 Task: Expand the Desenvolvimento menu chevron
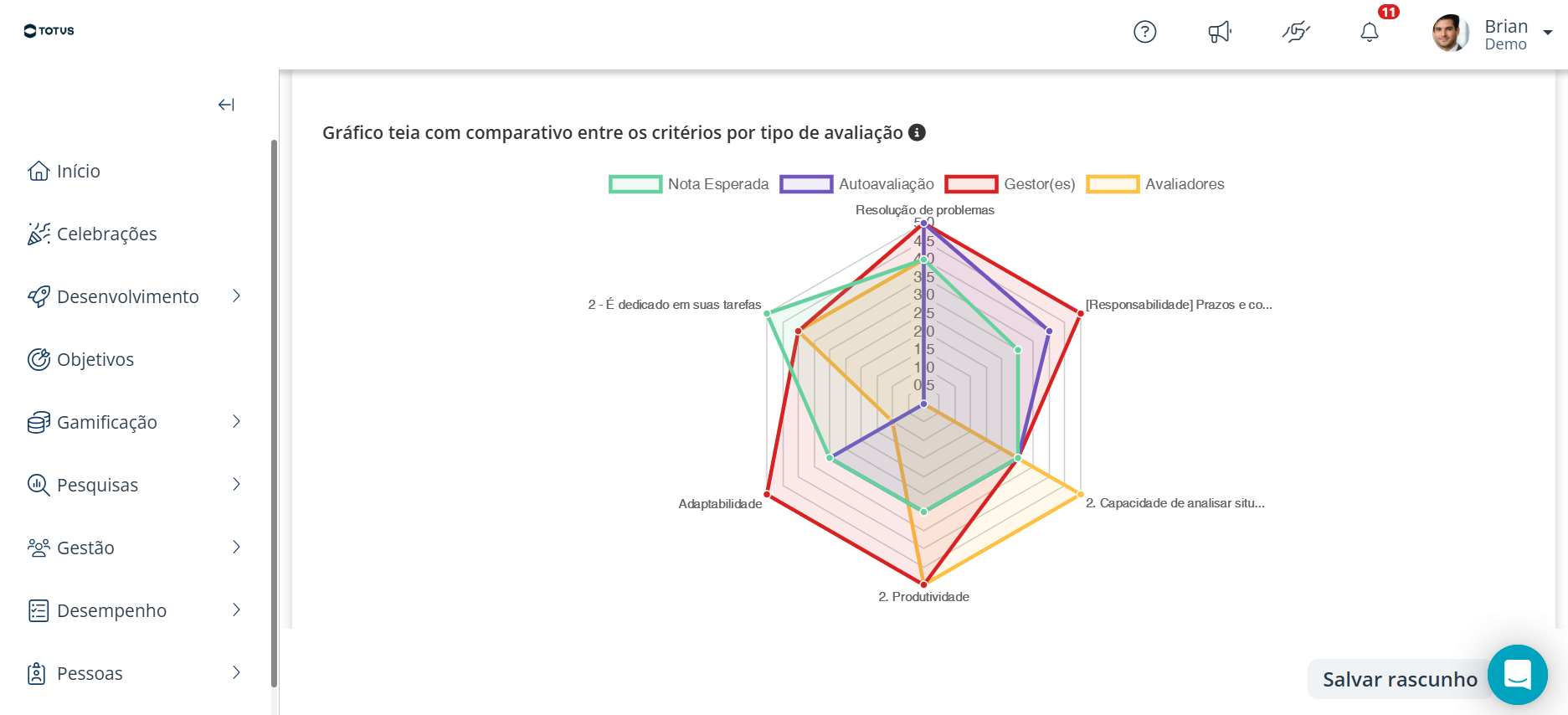(236, 296)
